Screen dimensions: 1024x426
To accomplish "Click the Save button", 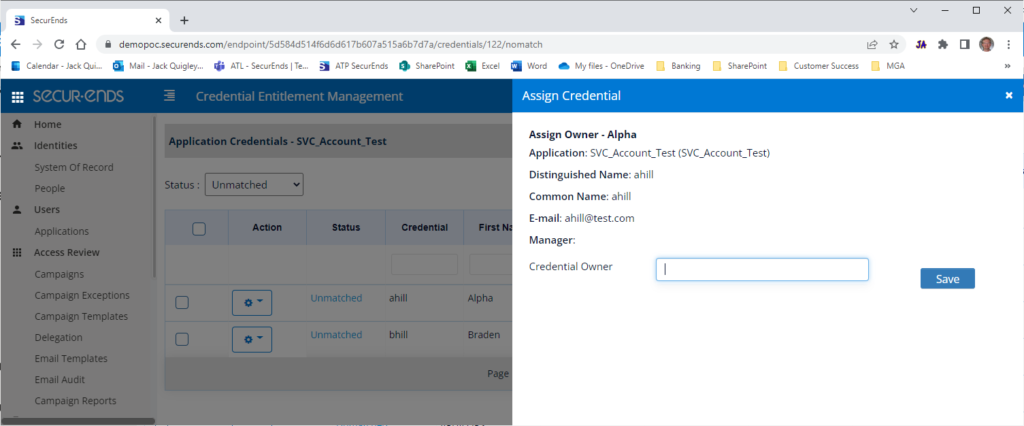I will pyautogui.click(x=948, y=278).
